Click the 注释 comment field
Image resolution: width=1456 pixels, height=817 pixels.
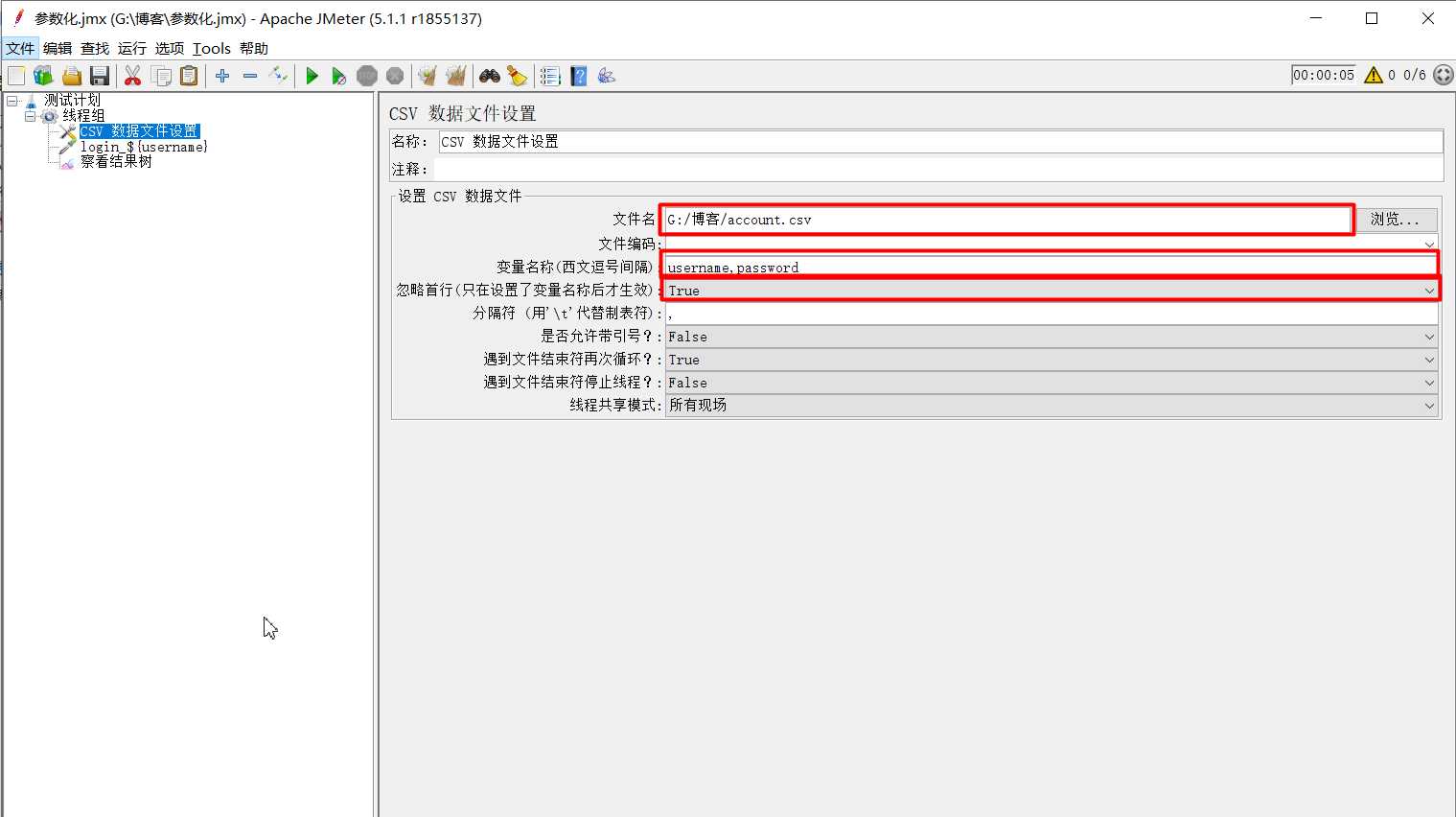click(x=938, y=169)
